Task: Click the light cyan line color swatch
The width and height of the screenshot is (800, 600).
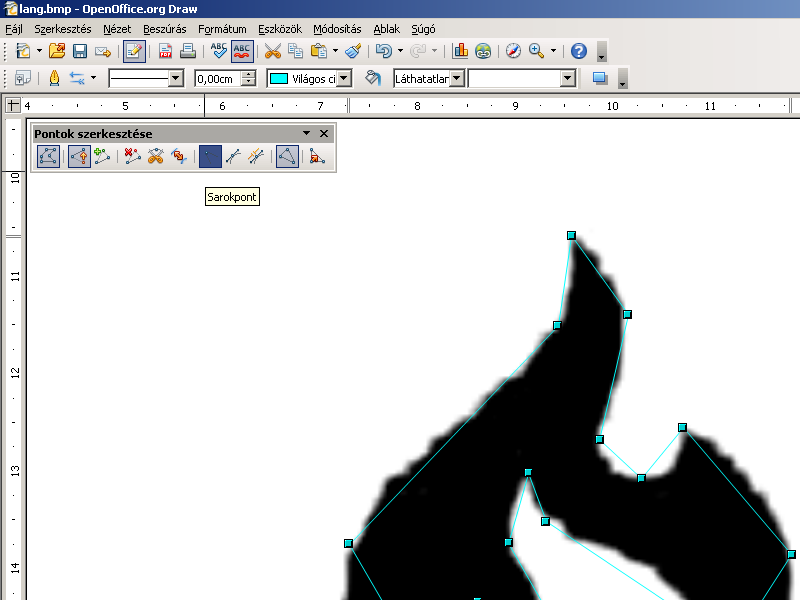Action: [x=279, y=79]
